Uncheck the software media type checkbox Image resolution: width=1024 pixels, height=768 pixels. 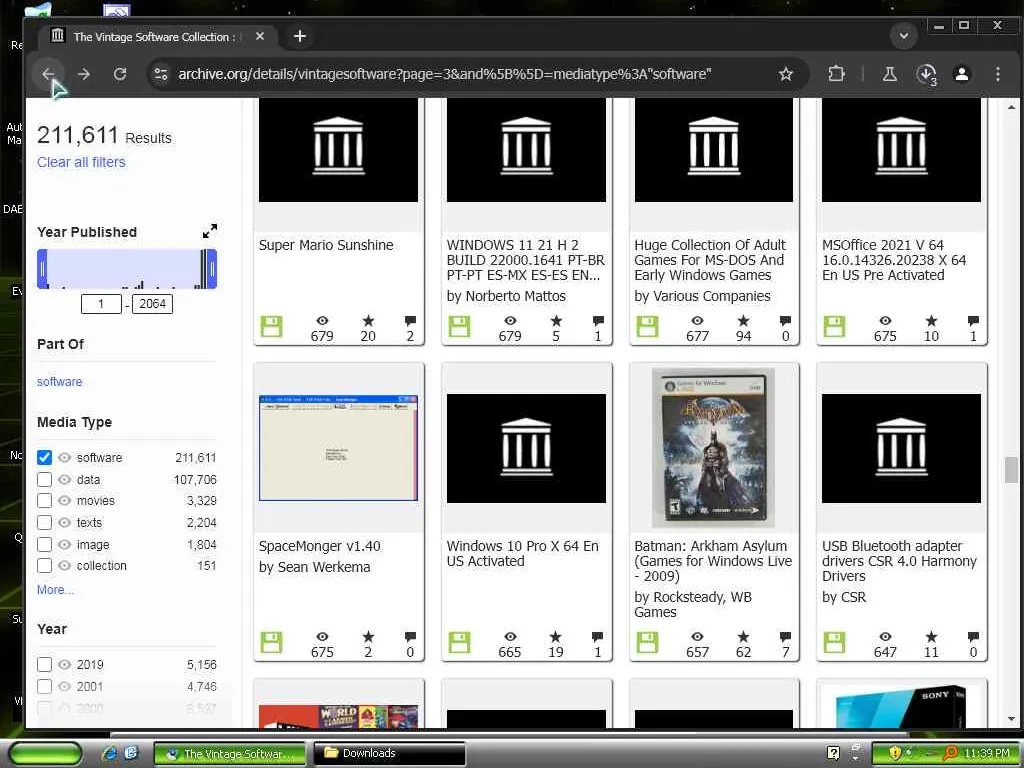[x=44, y=457]
